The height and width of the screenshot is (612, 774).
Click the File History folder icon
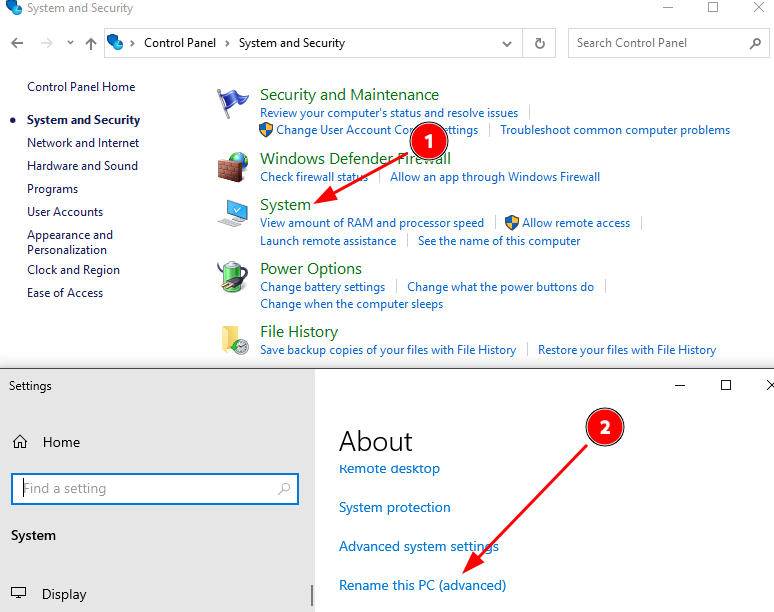click(x=234, y=340)
